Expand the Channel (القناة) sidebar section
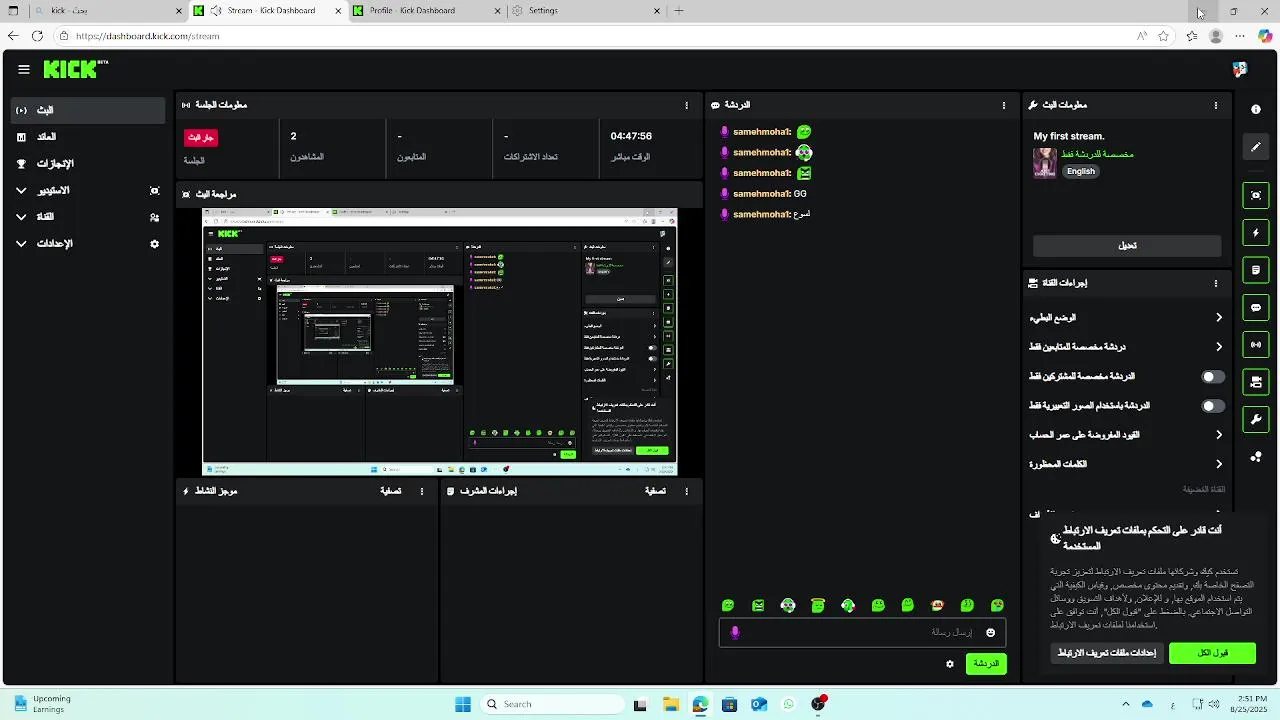The width and height of the screenshot is (1280, 720). [x=88, y=216]
